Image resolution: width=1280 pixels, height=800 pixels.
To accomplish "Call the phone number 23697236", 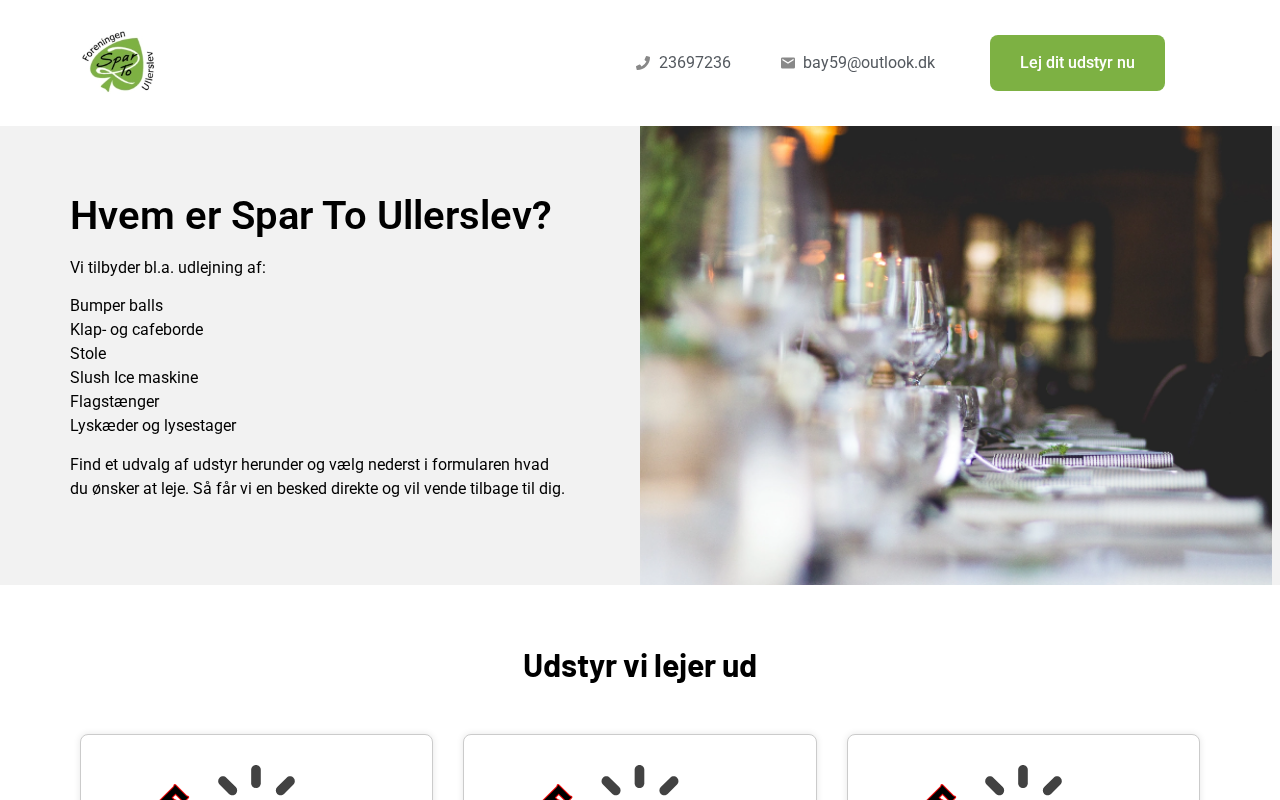I will (x=695, y=63).
